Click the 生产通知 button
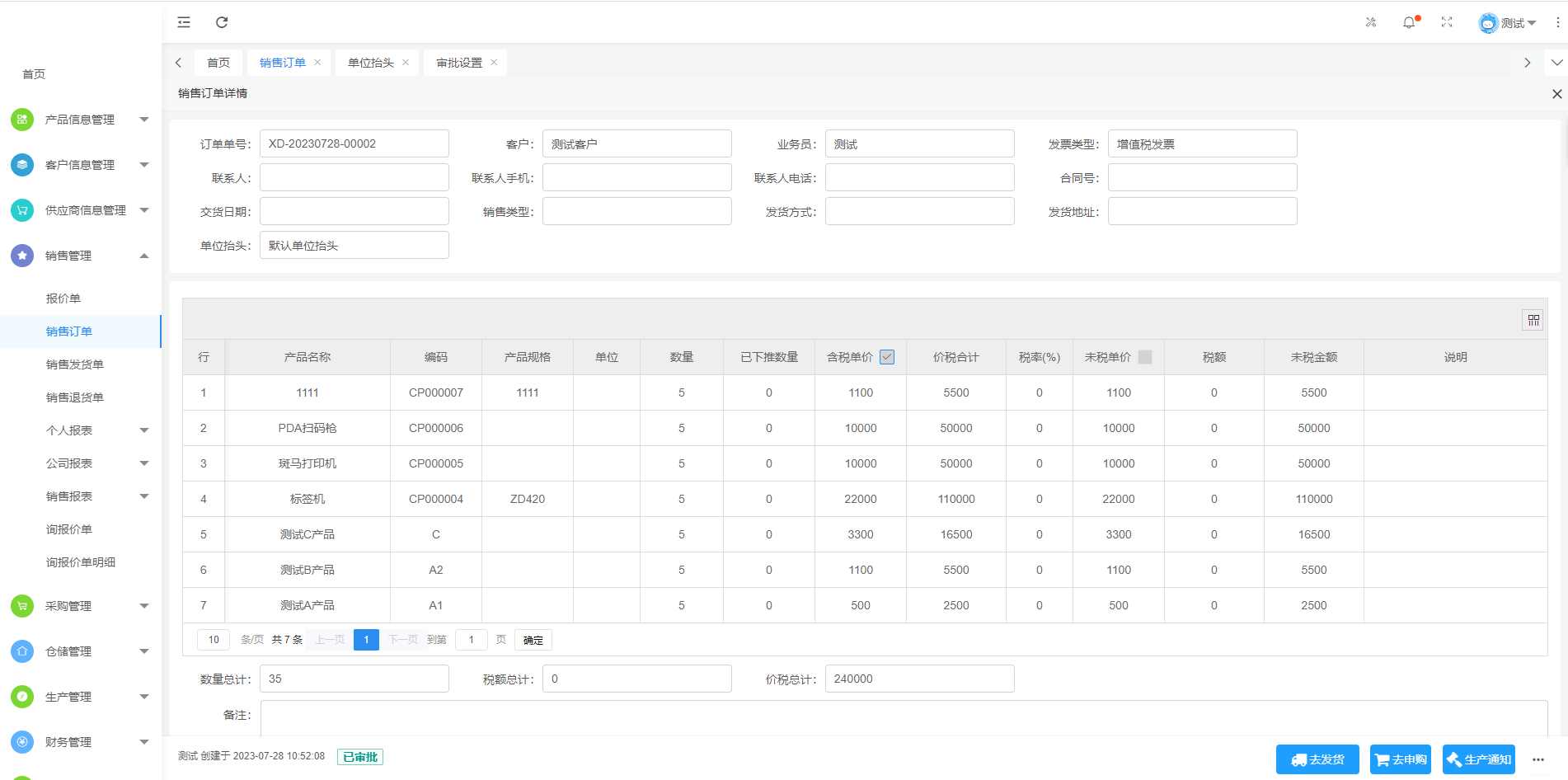This screenshot has height=780, width=1568. point(1478,759)
